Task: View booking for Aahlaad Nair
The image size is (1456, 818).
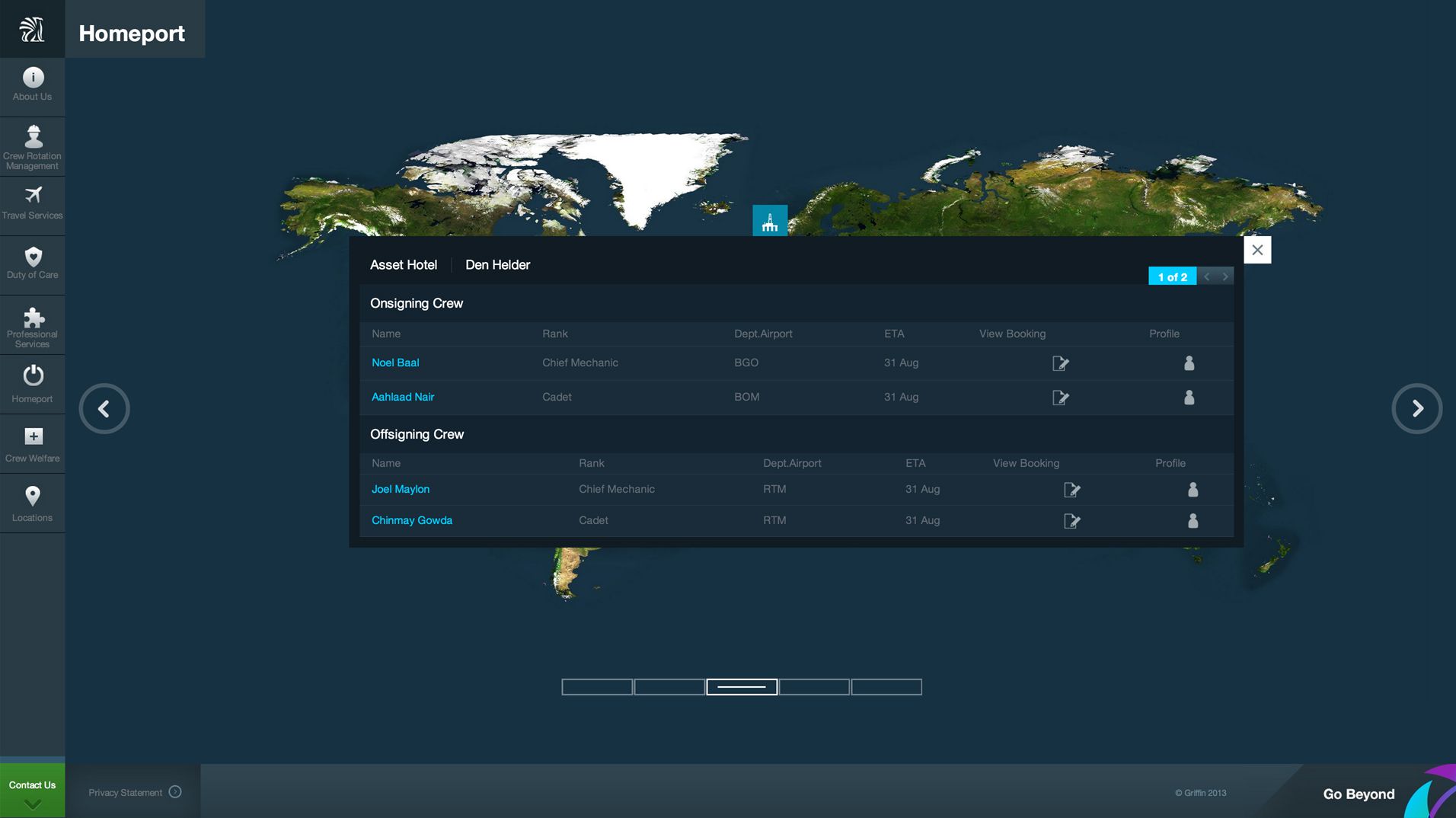Action: pos(1060,398)
